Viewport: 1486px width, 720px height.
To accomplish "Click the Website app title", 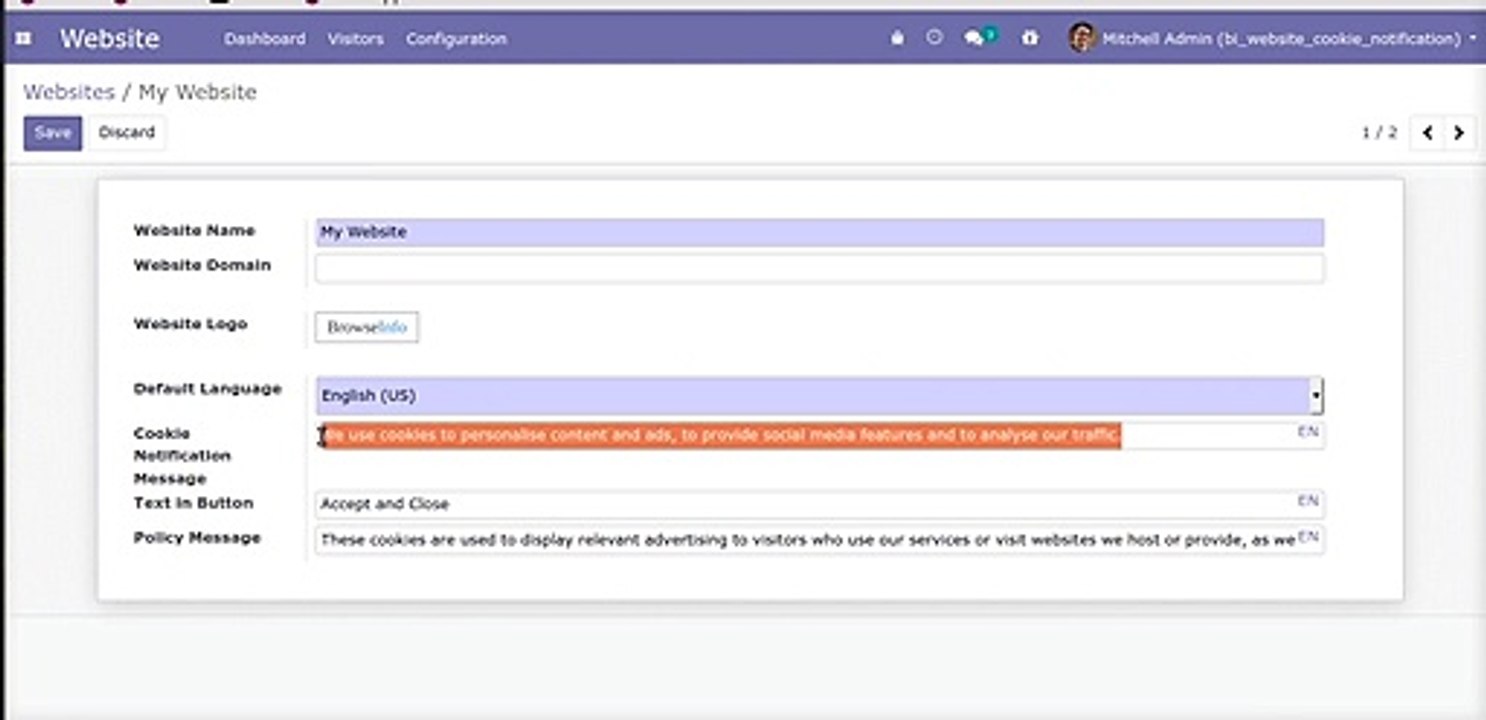I will click(109, 39).
